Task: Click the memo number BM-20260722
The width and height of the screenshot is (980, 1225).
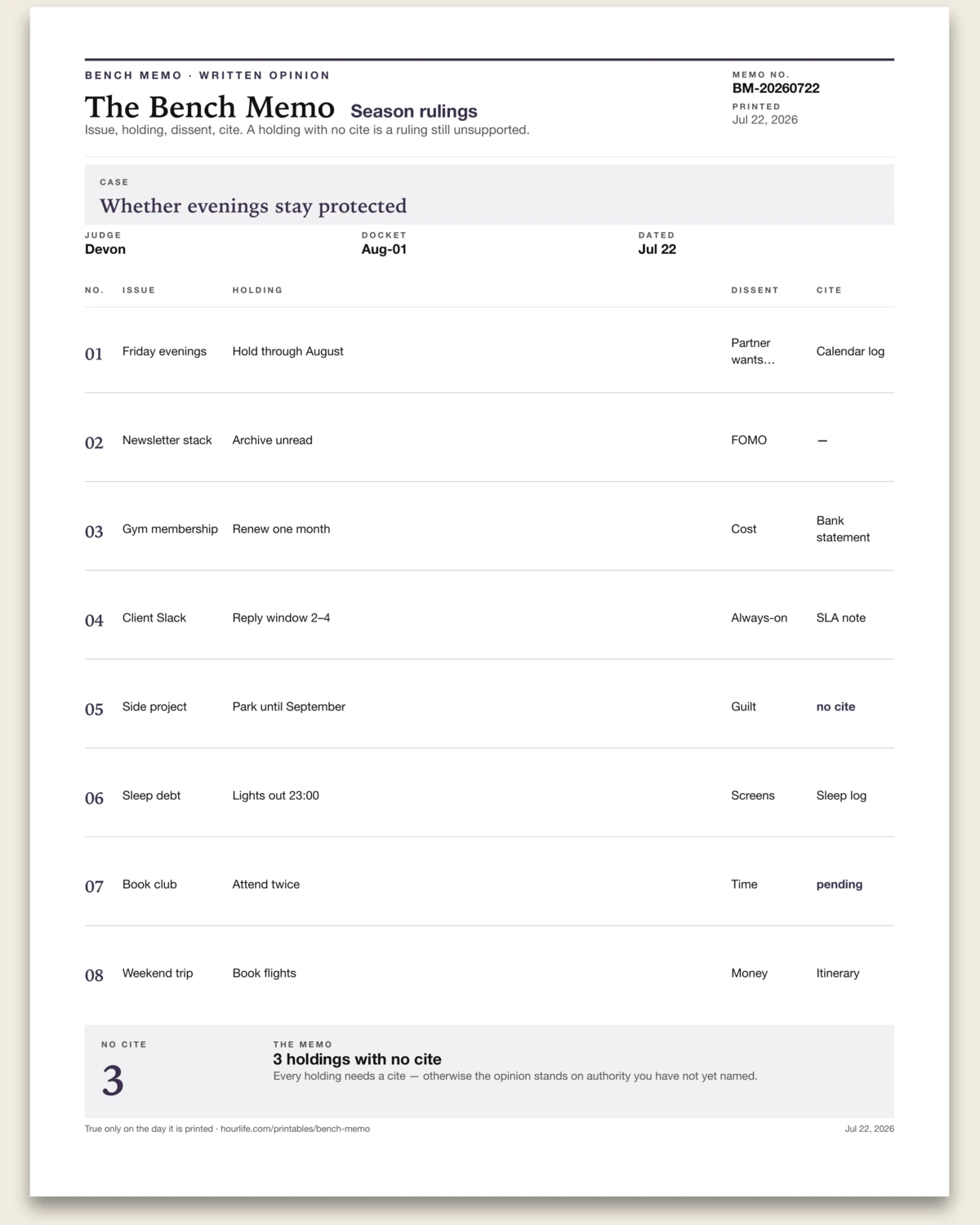Action: click(776, 88)
